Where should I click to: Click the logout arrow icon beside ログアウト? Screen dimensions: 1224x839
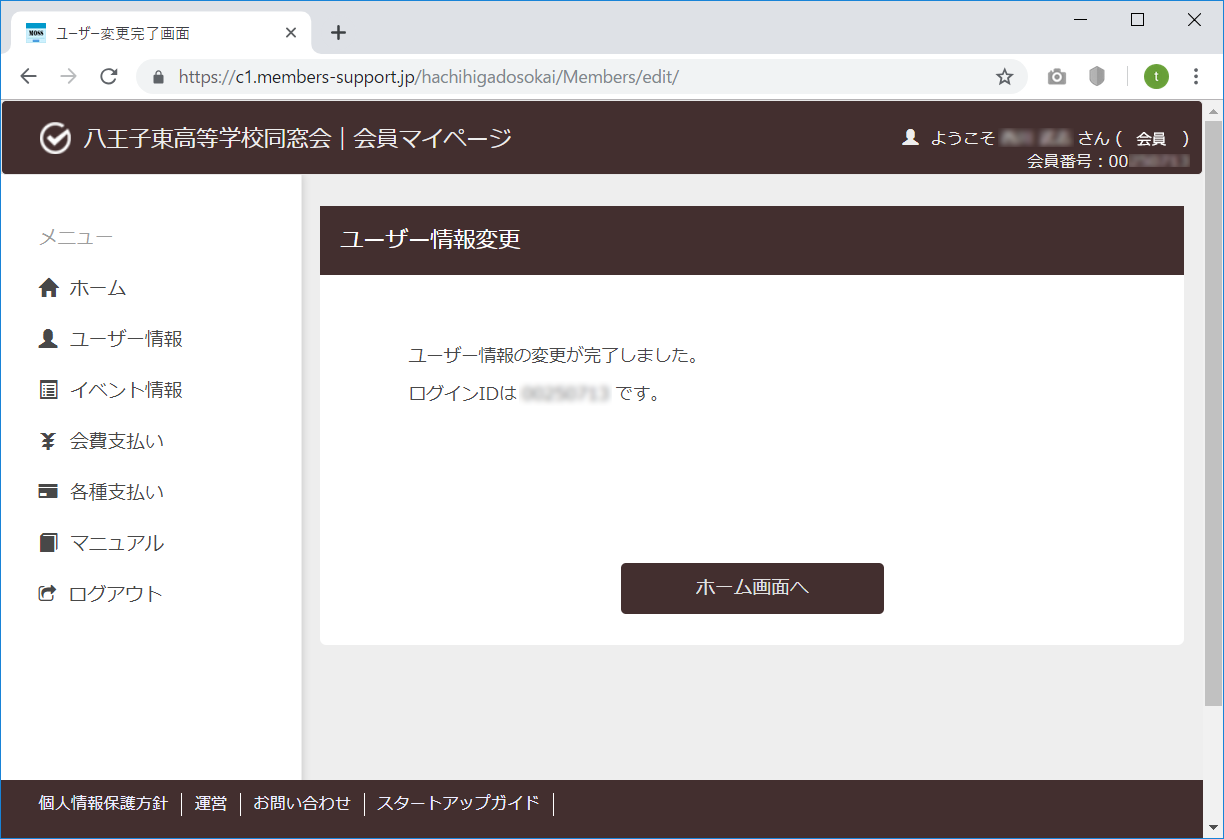[47, 593]
